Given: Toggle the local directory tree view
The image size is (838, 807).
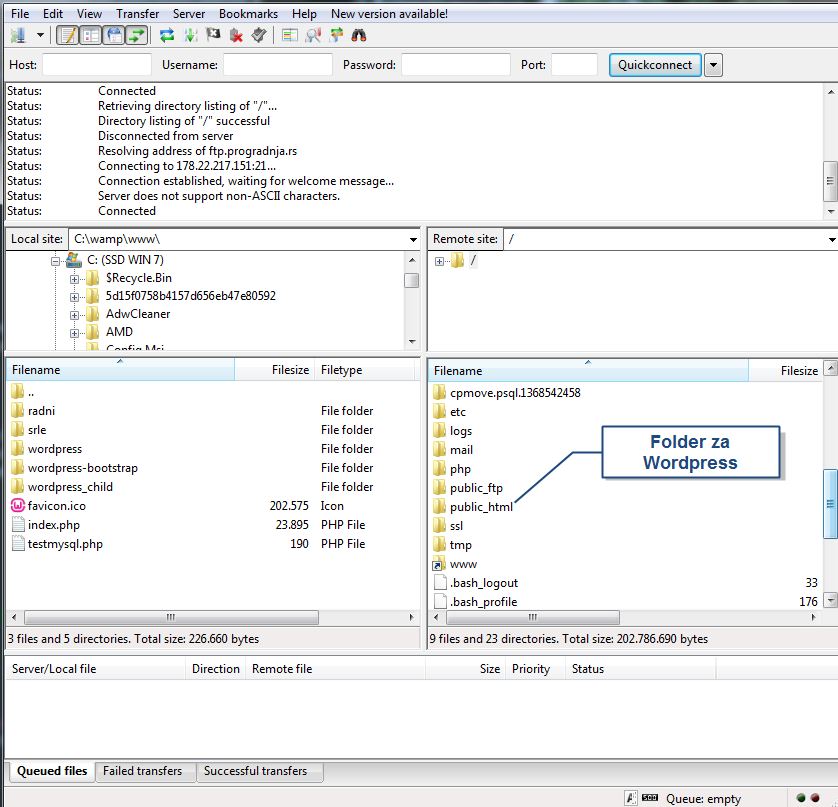Looking at the screenshot, I should (x=91, y=35).
